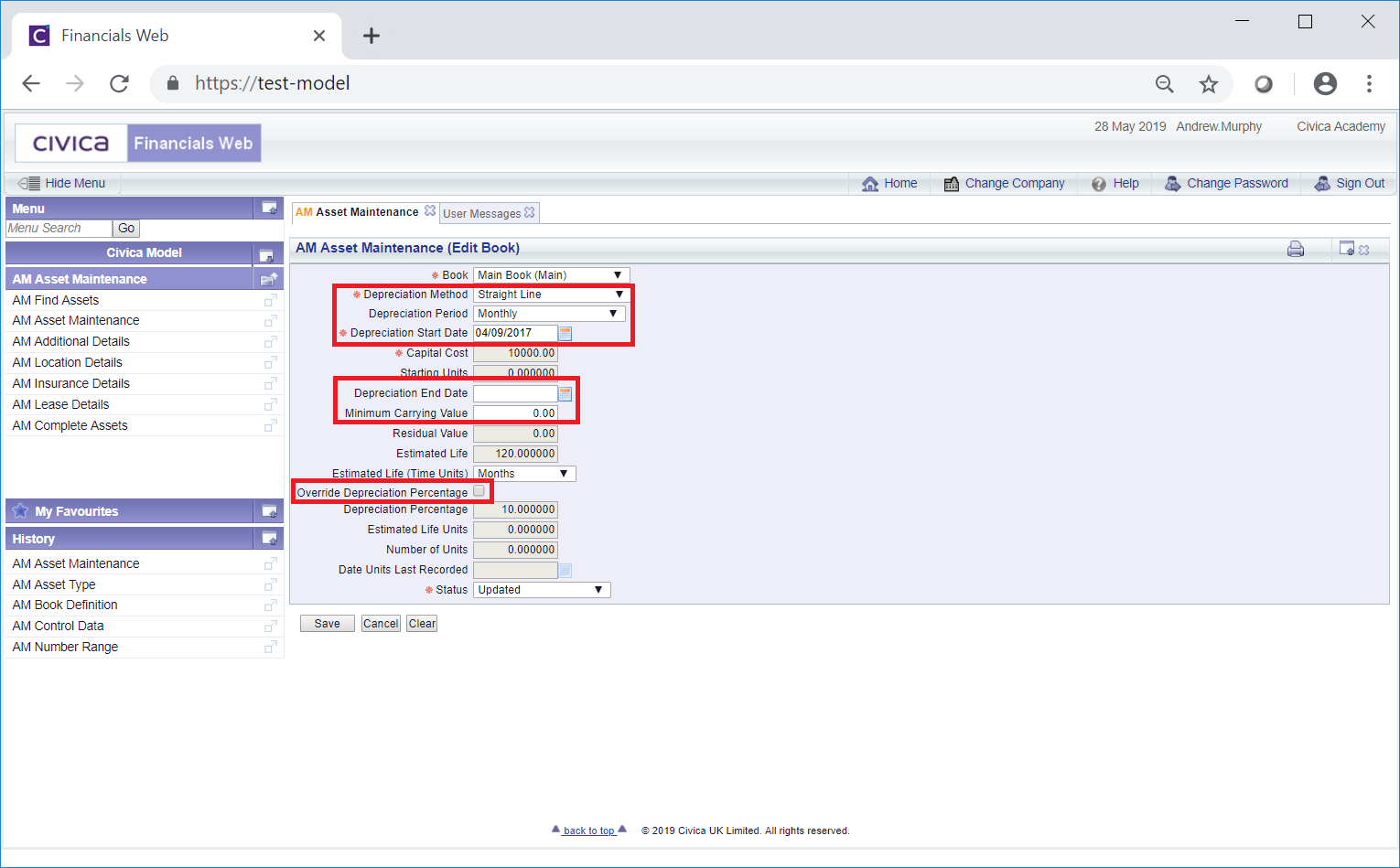Follow the back to top link
1400x868 pixels.
coord(589,830)
